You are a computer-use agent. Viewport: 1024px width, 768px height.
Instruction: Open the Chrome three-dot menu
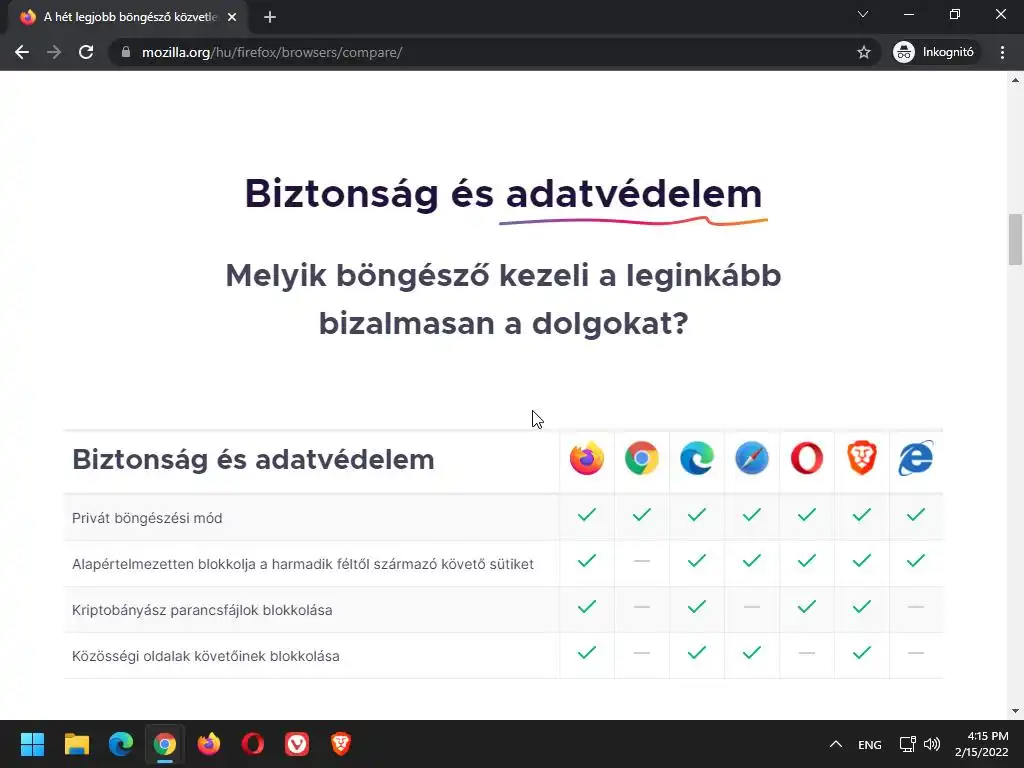[x=1002, y=52]
